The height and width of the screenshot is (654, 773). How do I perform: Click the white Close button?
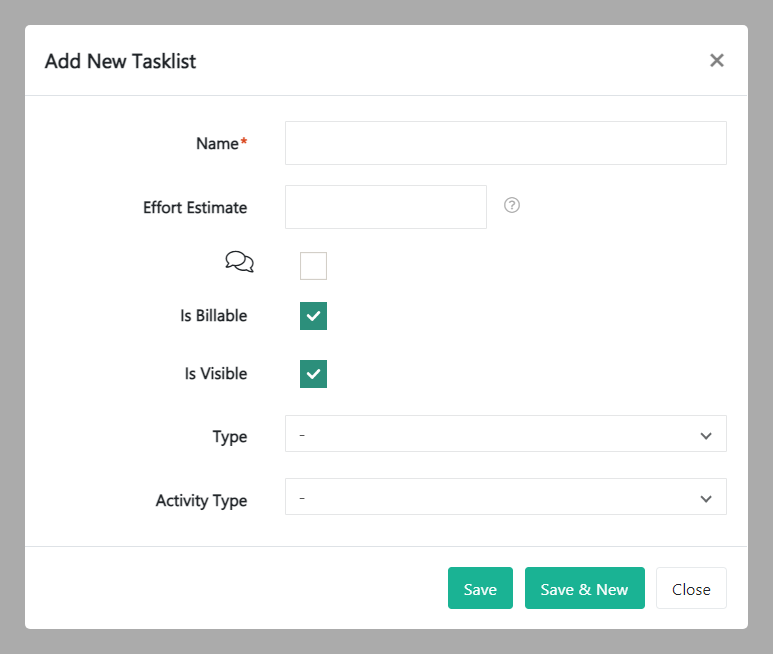691,588
